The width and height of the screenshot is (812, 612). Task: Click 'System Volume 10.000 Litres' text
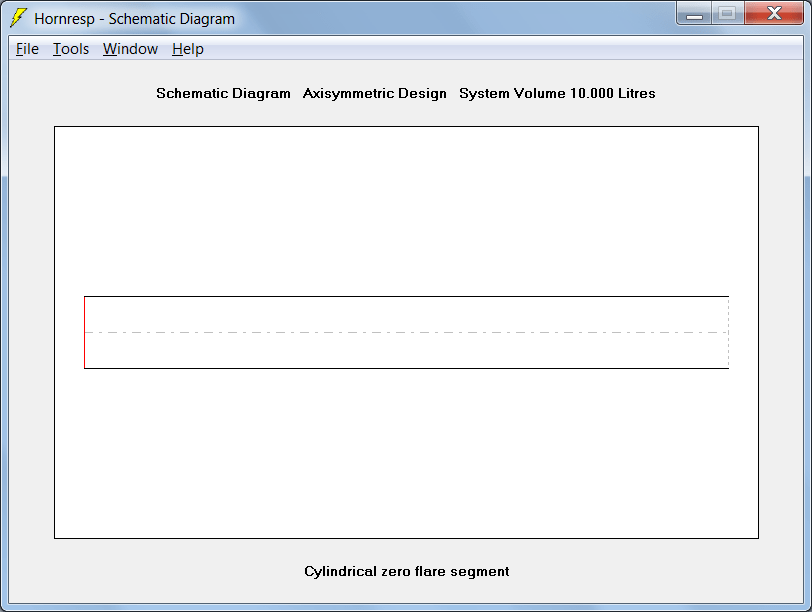(557, 93)
